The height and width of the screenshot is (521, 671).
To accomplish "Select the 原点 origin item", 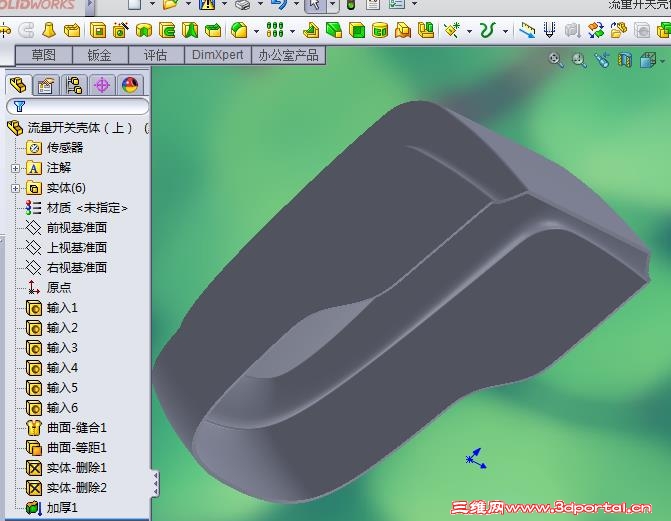I will [48, 287].
